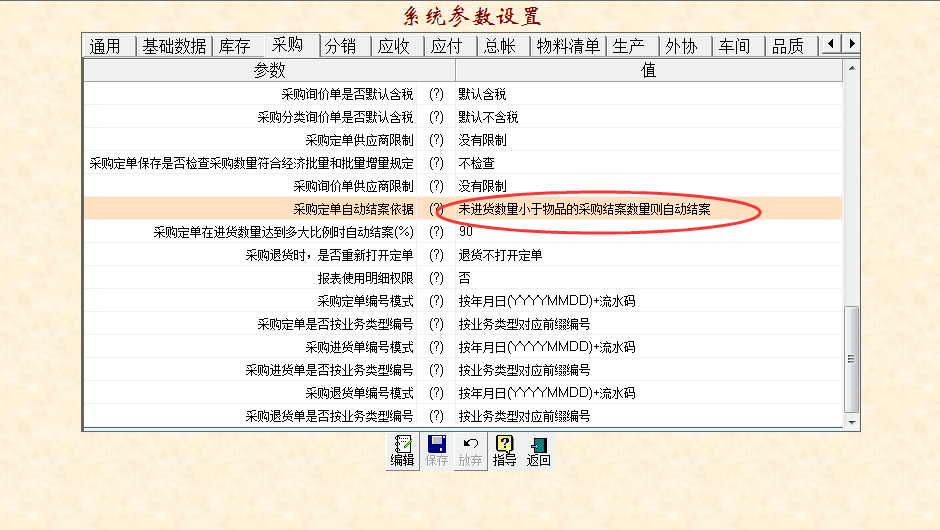Select value 未进货数量小于物品的采购结案数量则自动结案
This screenshot has height=530, width=940.
[x=585, y=209]
